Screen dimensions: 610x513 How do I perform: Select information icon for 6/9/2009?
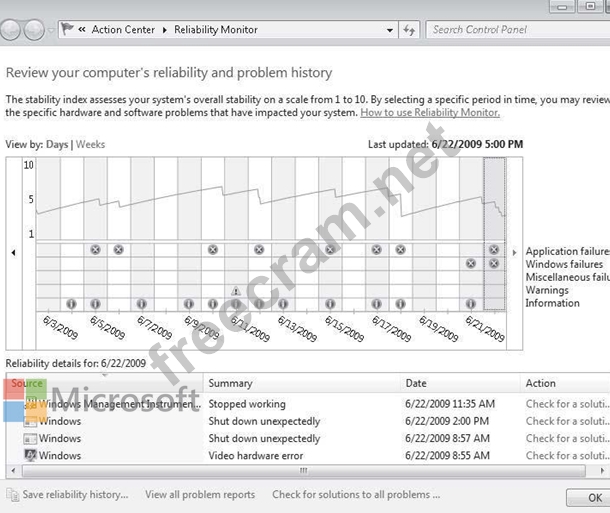[189, 304]
